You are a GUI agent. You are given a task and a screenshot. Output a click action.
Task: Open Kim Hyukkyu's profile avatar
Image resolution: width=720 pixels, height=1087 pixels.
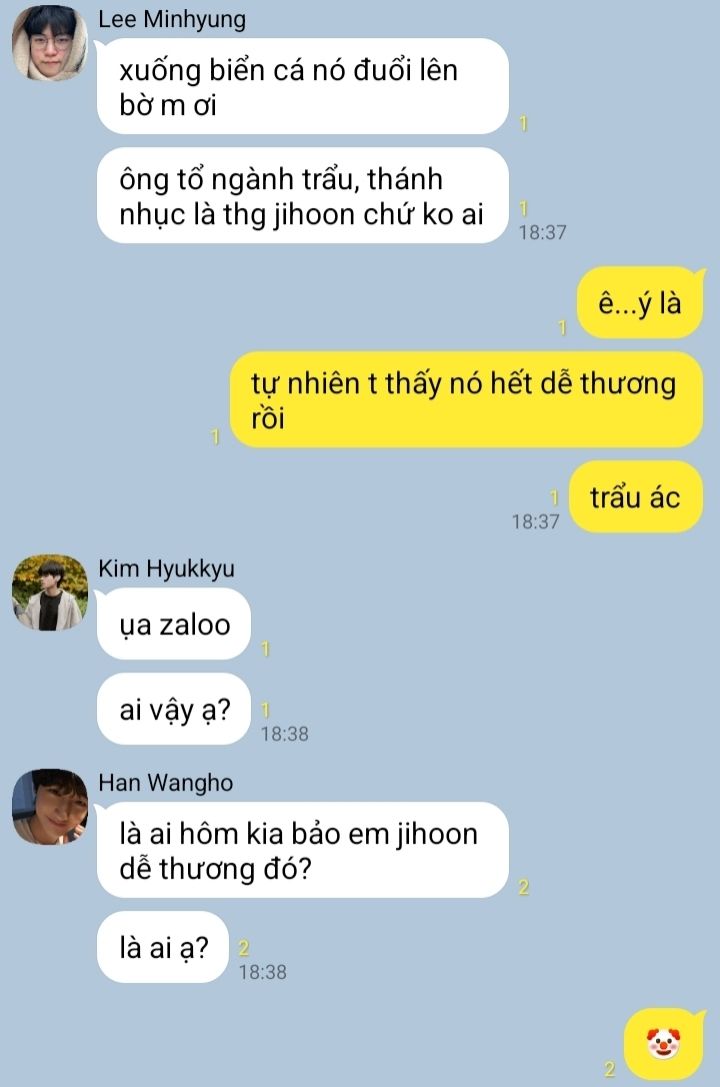coord(50,592)
